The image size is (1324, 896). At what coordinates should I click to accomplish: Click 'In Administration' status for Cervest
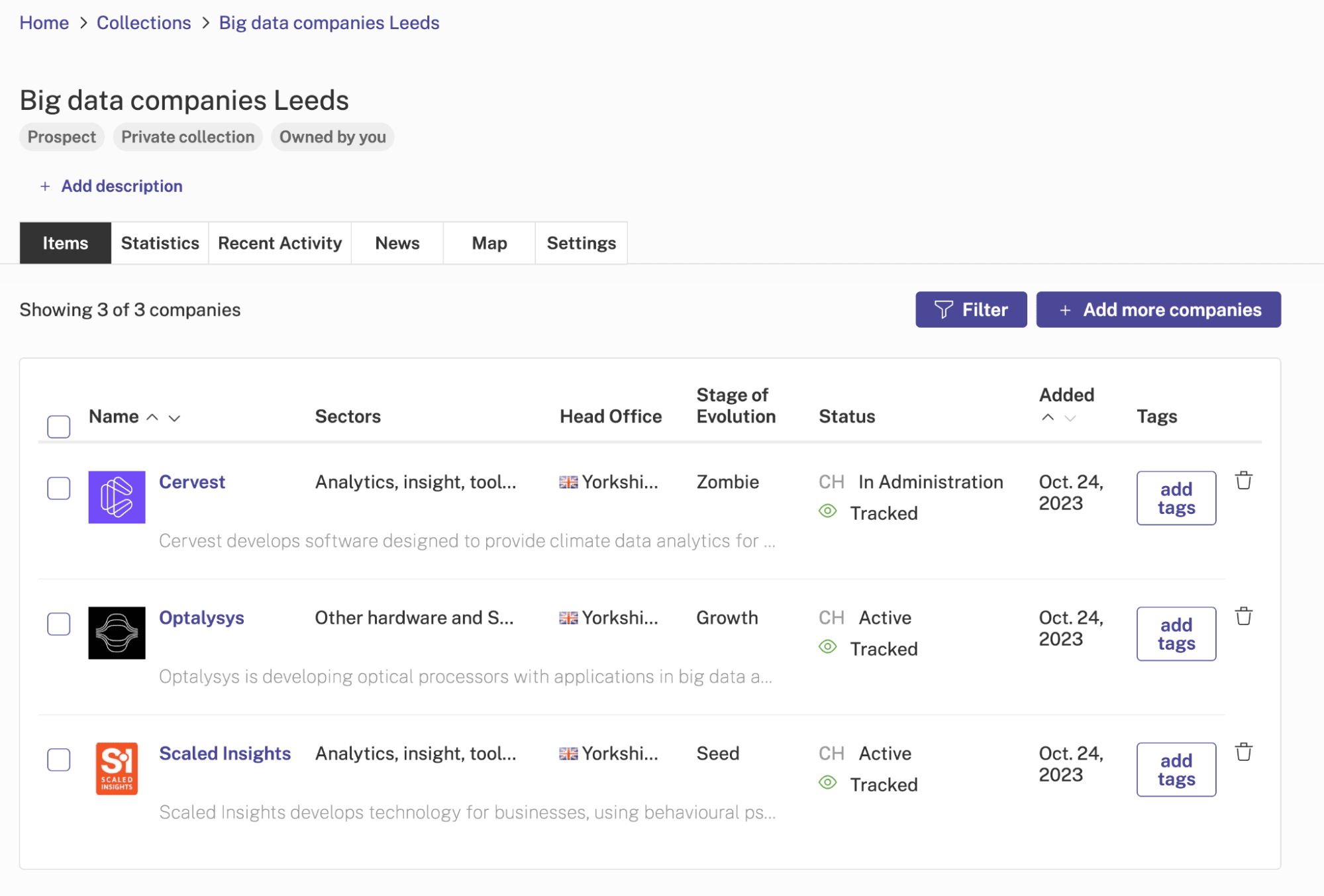(931, 481)
